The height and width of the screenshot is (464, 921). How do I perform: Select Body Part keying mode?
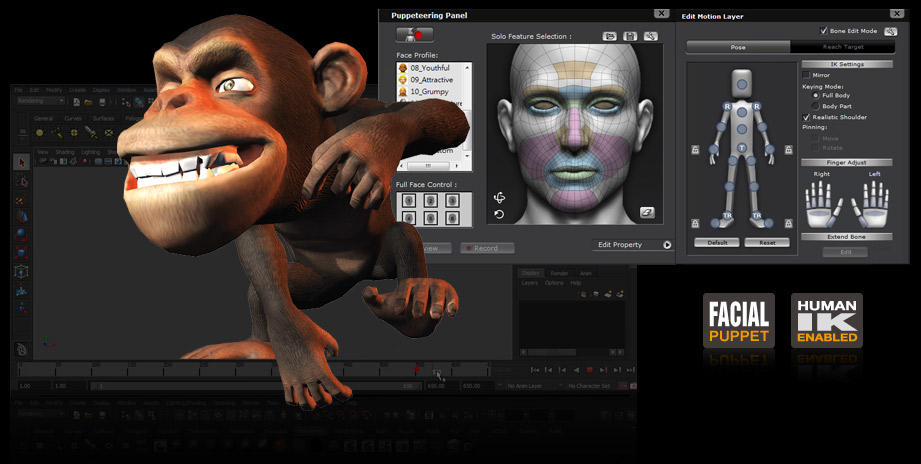[x=816, y=105]
